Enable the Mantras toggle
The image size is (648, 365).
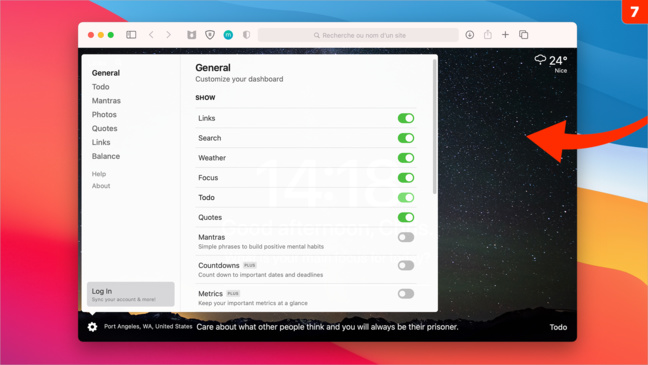[x=406, y=237]
